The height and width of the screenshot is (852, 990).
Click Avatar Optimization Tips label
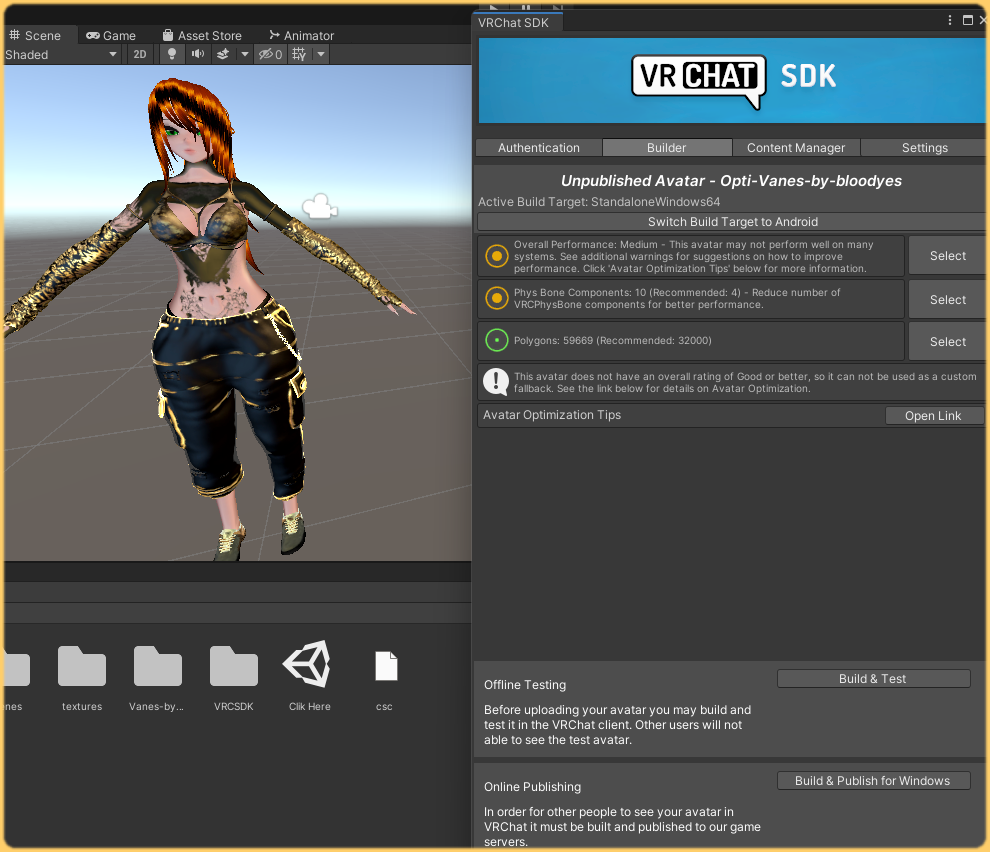(x=552, y=415)
